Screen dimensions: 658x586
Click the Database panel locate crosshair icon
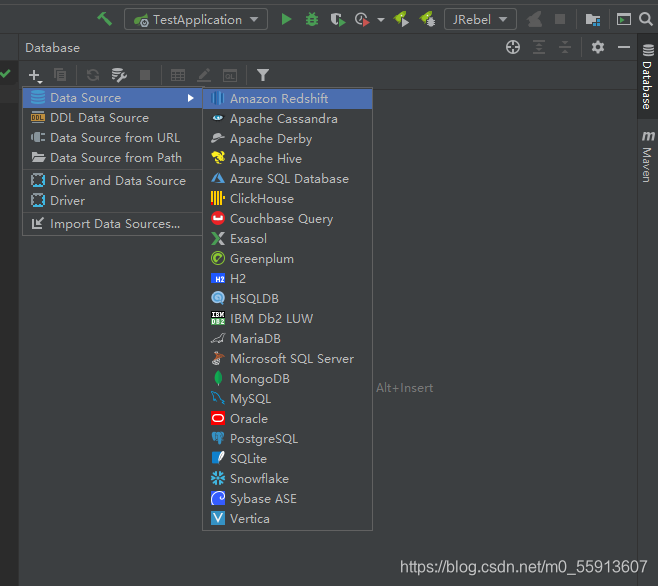click(513, 47)
